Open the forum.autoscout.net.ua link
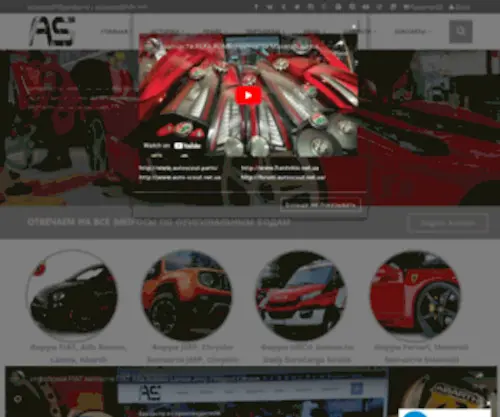Image resolution: width=500 pixels, height=417 pixels. 283,178
